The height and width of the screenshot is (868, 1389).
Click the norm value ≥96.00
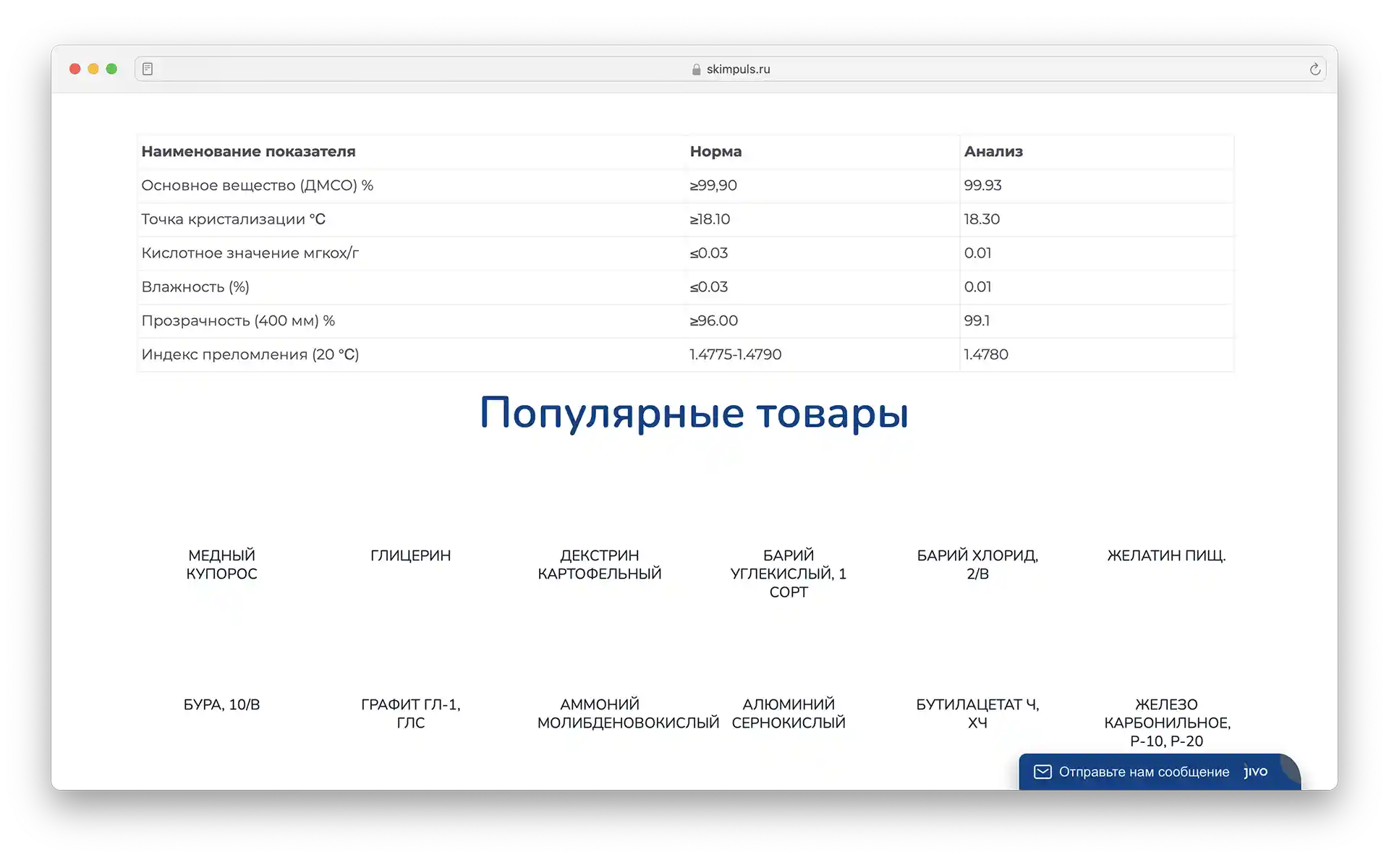713,320
